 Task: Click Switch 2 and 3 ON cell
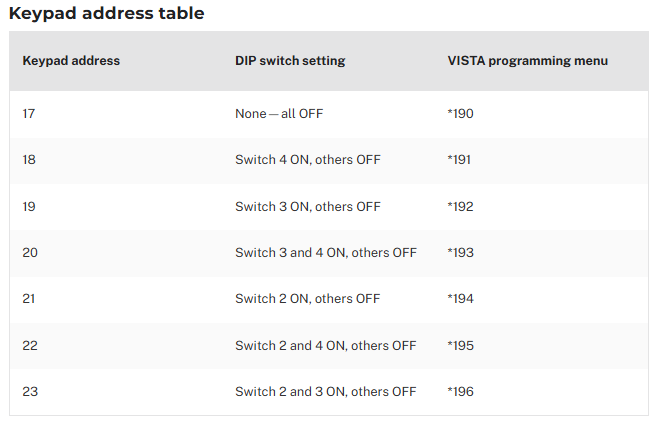coord(326,392)
